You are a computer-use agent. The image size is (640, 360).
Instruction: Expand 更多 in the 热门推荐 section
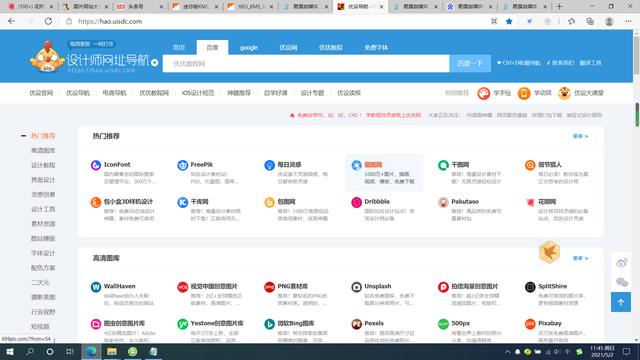[x=580, y=136]
